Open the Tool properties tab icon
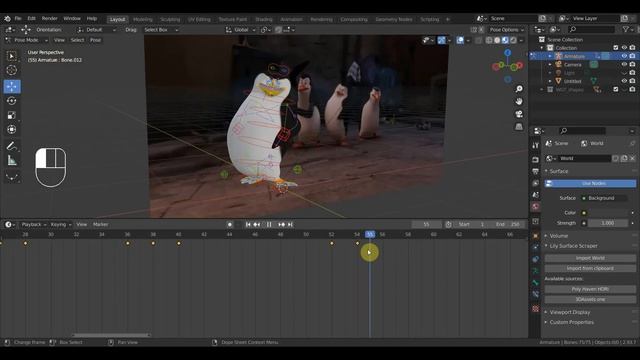 pyautogui.click(x=536, y=145)
